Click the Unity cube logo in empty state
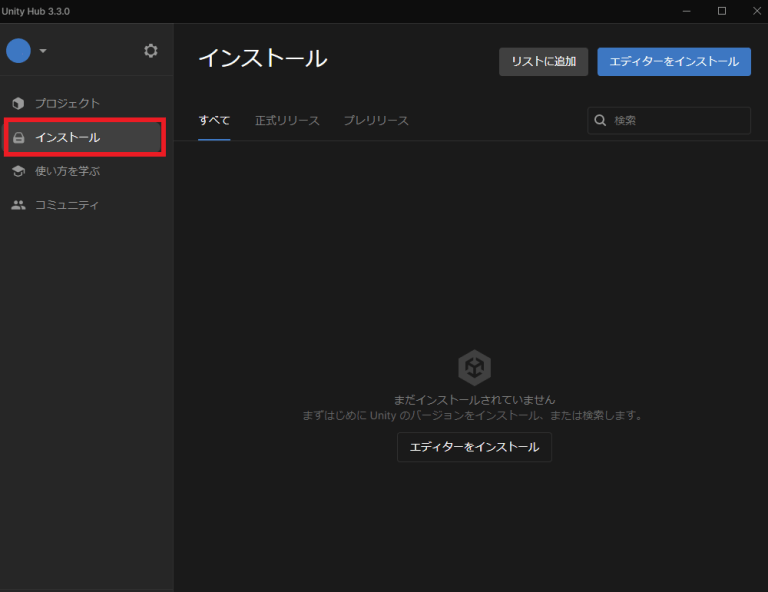Screen dimensions: 768x592 tap(474, 367)
